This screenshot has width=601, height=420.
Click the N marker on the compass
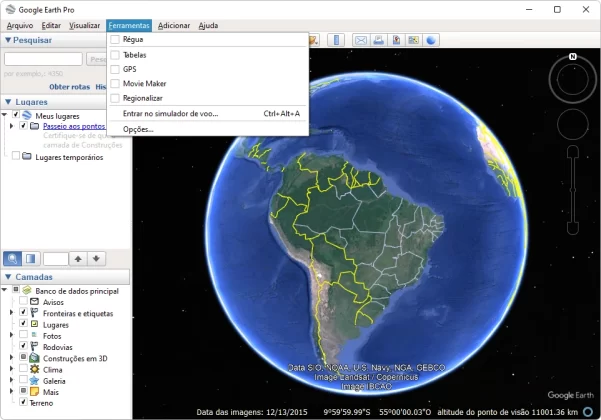click(573, 56)
